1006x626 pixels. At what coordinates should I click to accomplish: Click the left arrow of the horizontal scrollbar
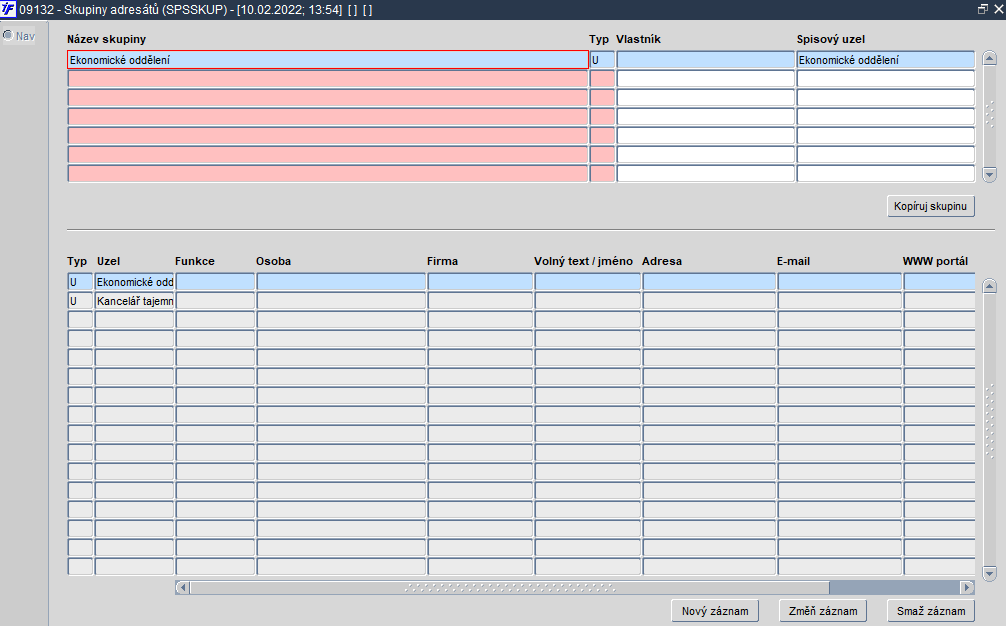point(183,587)
